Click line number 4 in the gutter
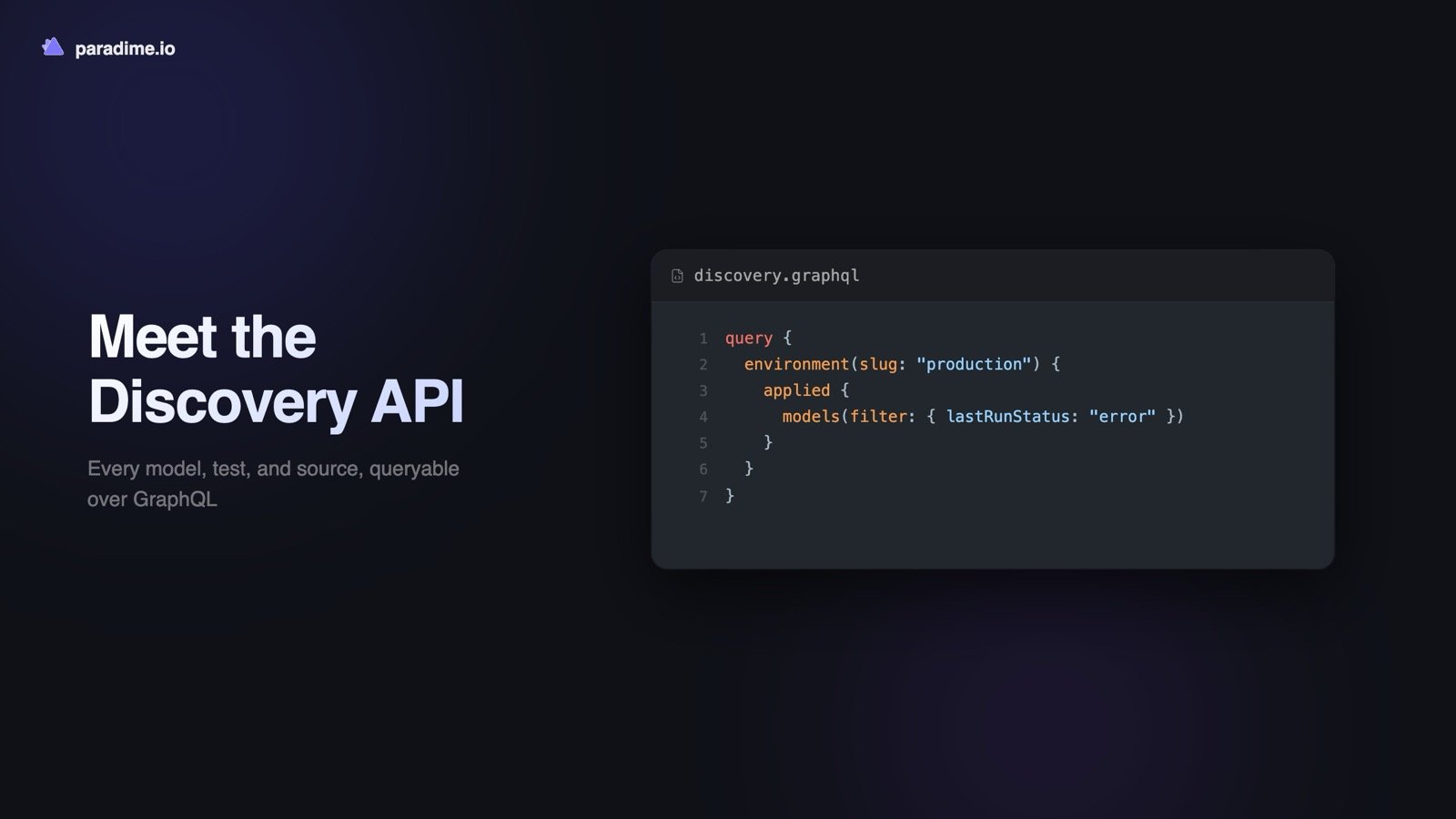The height and width of the screenshot is (819, 1456). 703,418
